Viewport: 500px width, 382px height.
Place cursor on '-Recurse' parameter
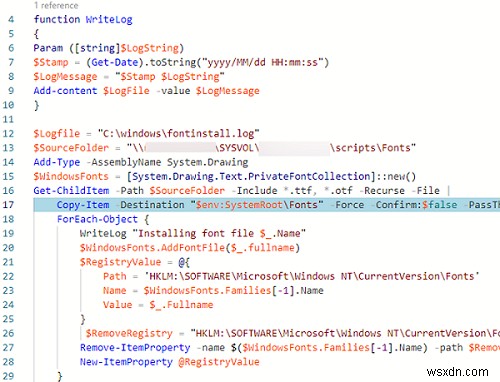point(382,191)
